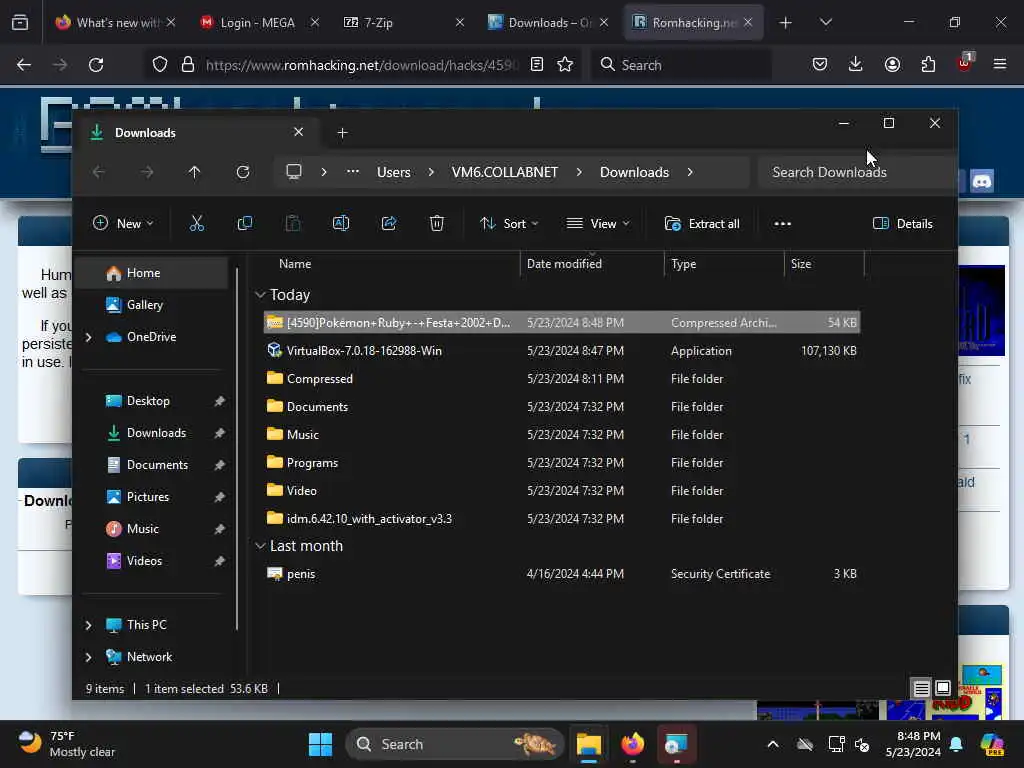Select the Downloads tab in Explorer
Viewport: 1024px width, 768px height.
click(x=198, y=133)
